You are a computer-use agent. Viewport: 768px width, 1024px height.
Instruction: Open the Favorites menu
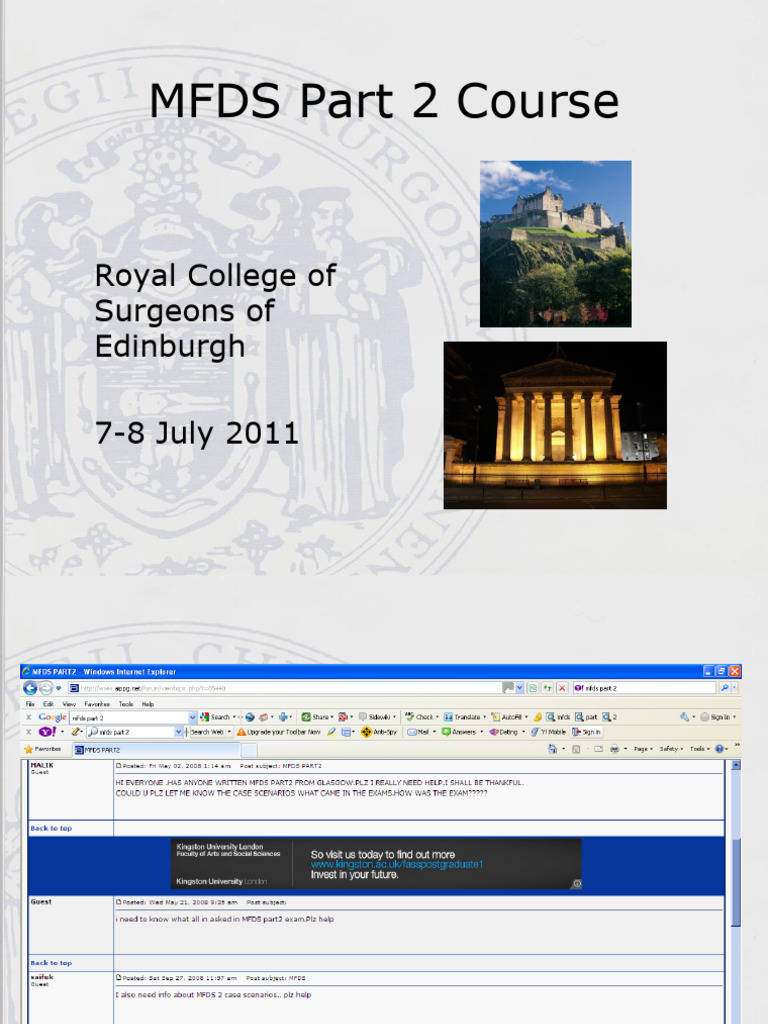(97, 704)
